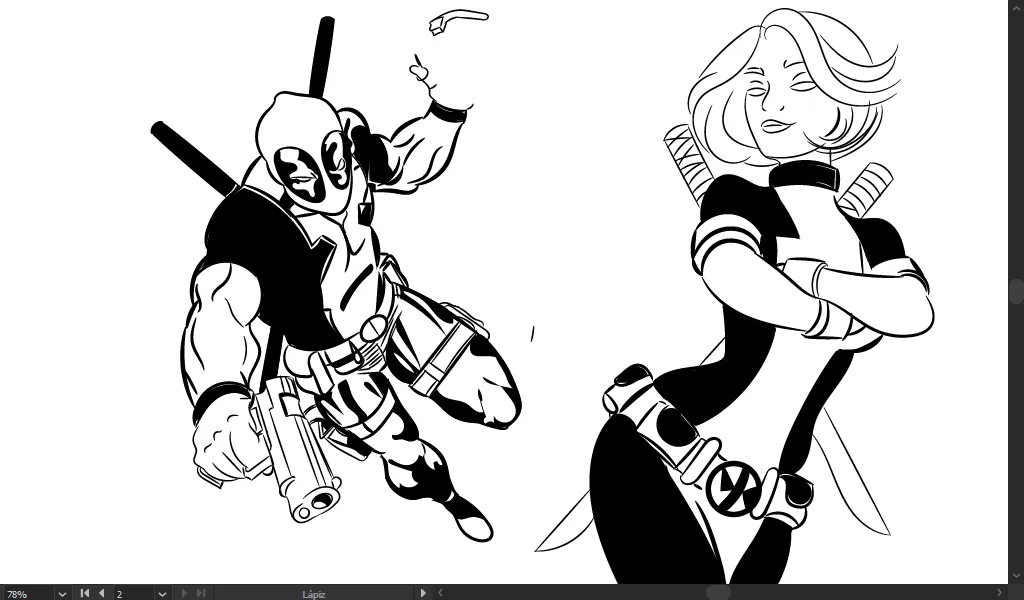Open the status bar options arrow after Lápiz

423,593
